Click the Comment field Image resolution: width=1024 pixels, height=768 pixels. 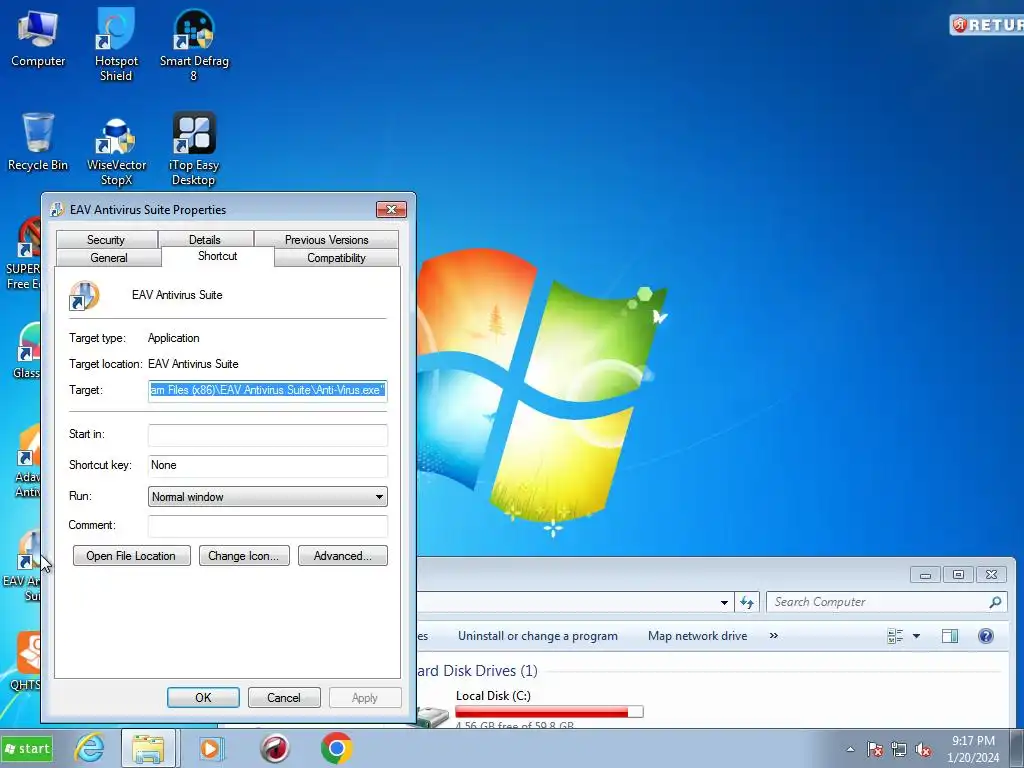pyautogui.click(x=268, y=526)
